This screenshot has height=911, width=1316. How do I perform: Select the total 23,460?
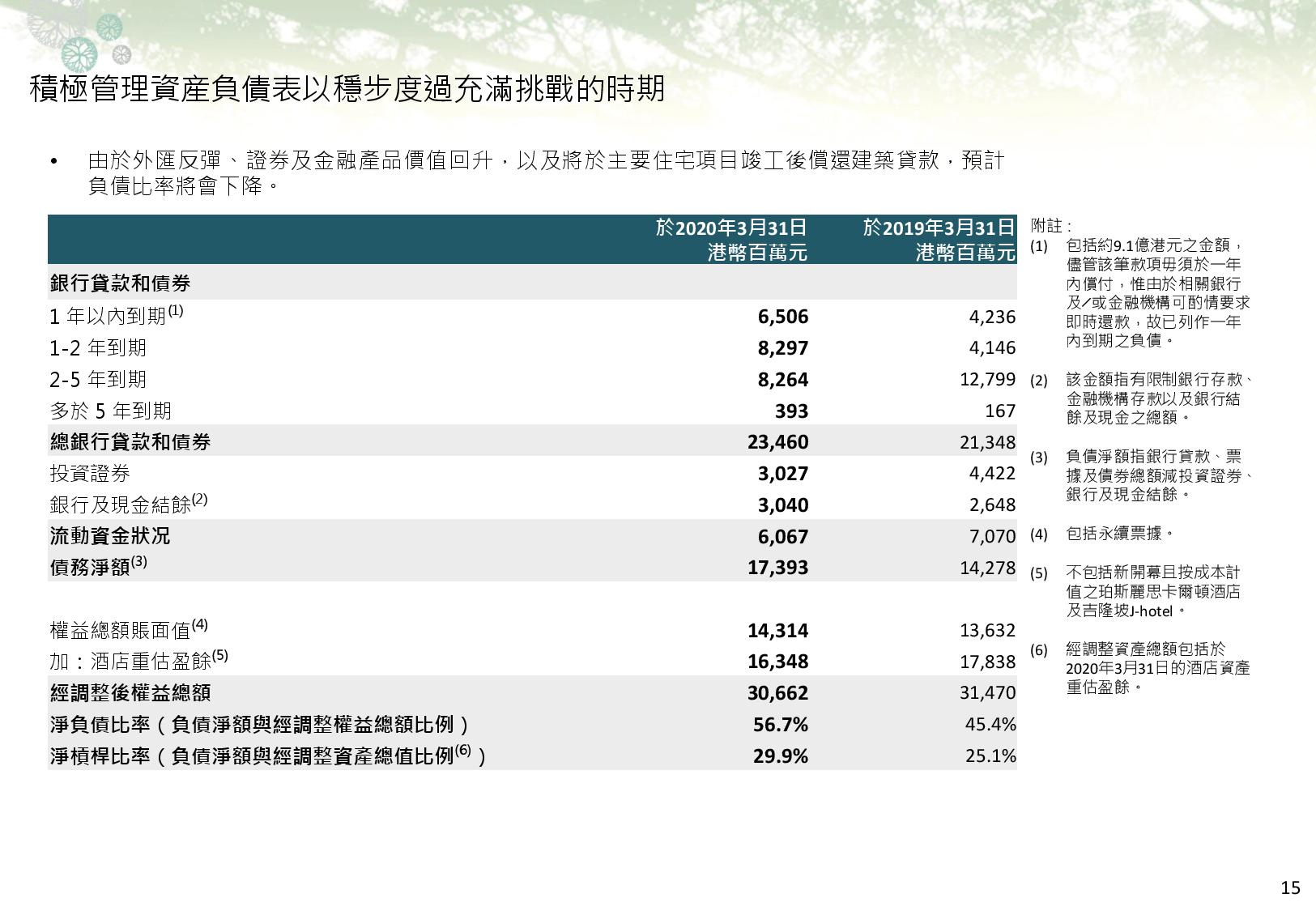point(778,442)
